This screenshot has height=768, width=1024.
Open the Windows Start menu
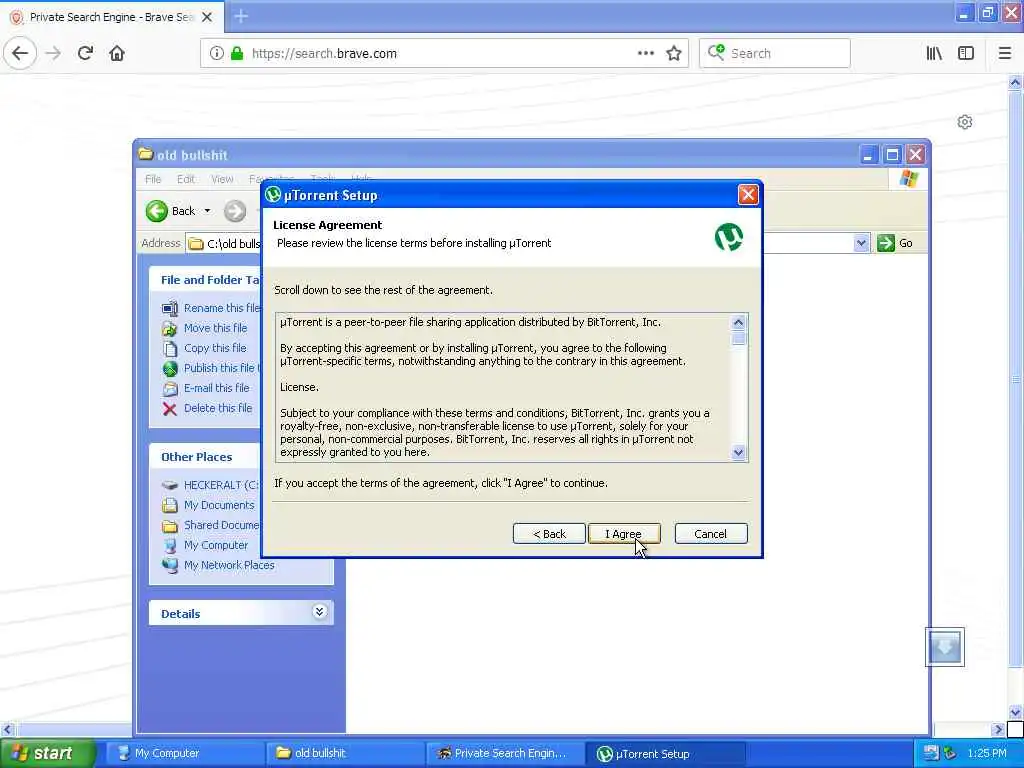click(48, 753)
